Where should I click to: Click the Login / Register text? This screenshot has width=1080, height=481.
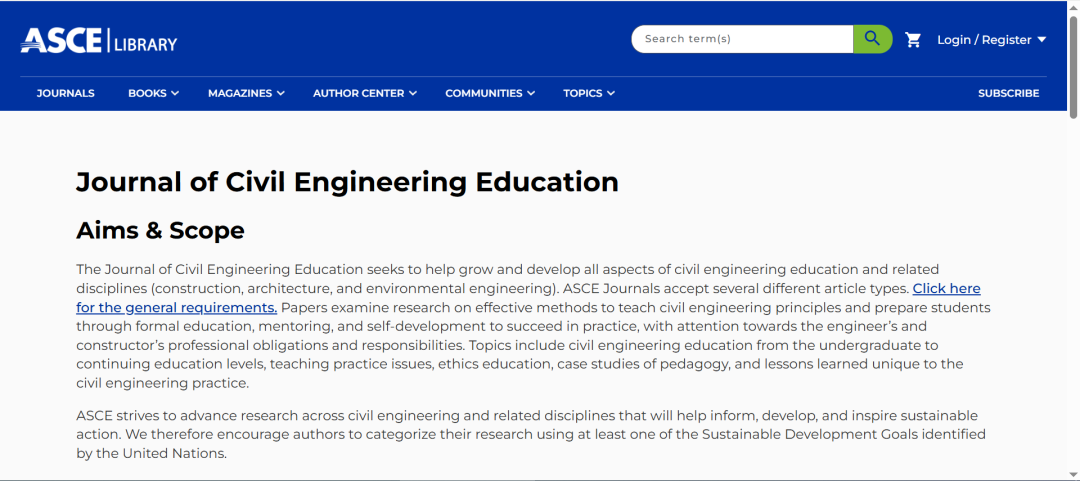click(984, 40)
